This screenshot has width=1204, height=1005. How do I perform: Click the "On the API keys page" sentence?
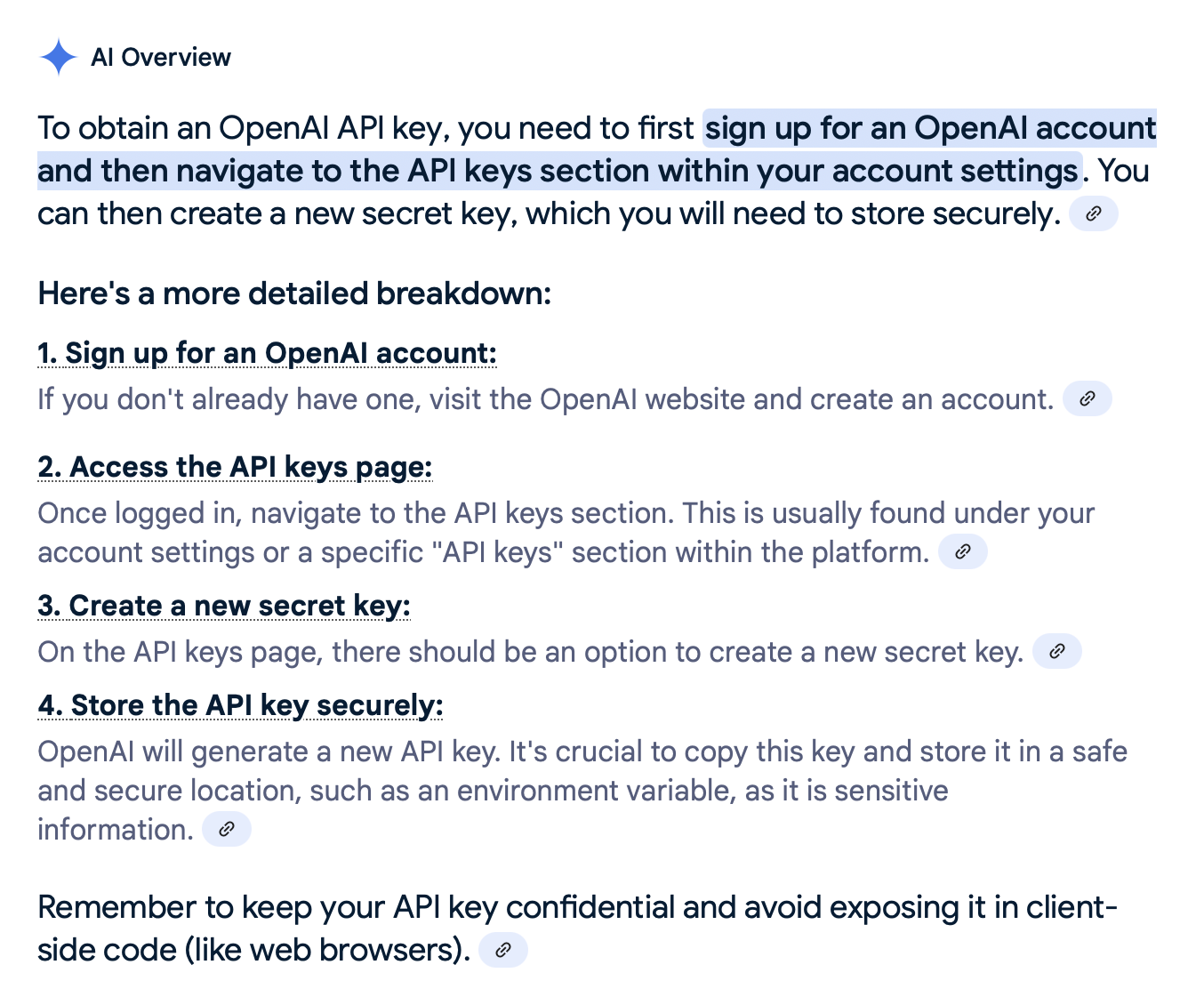(530, 652)
